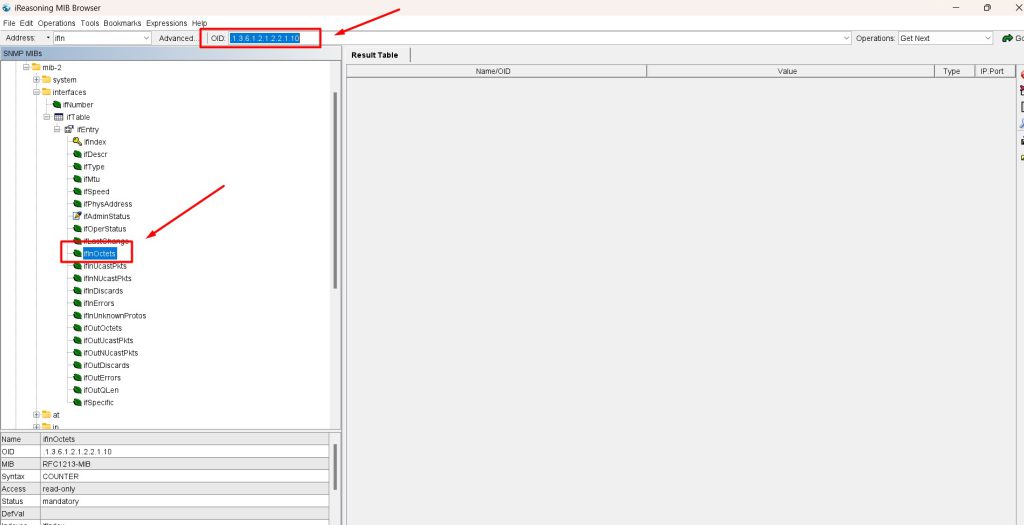Switch to the Result Table tab
The image size is (1024, 525).
[x=375, y=55]
